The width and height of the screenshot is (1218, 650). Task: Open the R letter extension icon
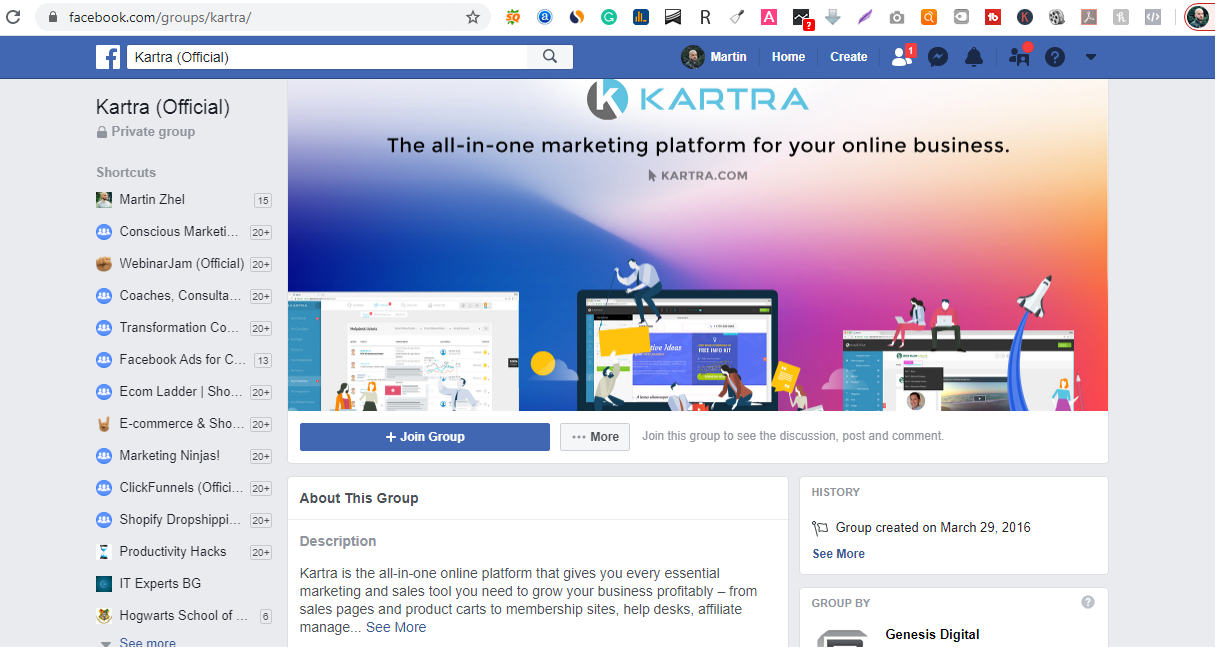coord(705,17)
